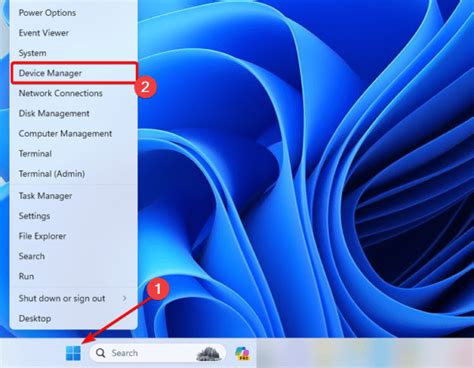Screen dimensions: 474x368
Task: Select Search in the context menu
Action: click(x=74, y=256)
